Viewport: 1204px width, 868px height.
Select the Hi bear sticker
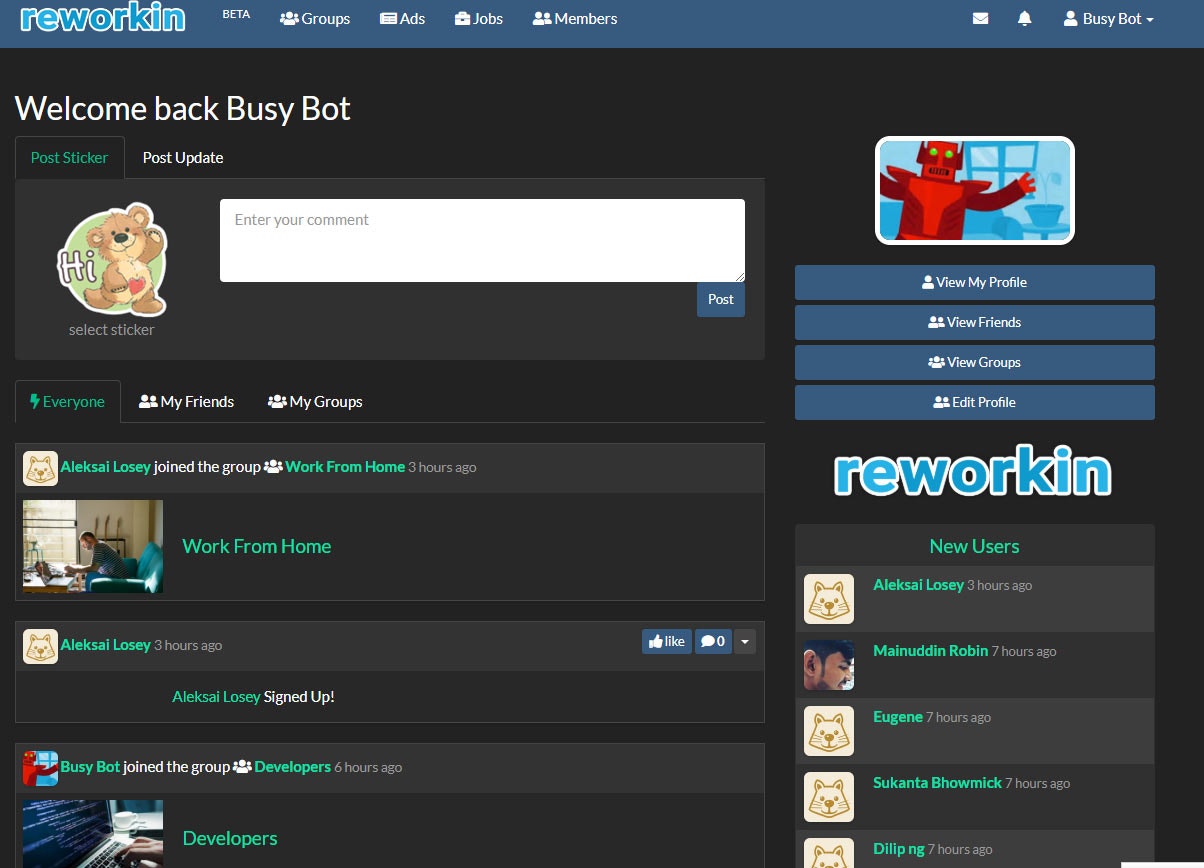click(112, 260)
